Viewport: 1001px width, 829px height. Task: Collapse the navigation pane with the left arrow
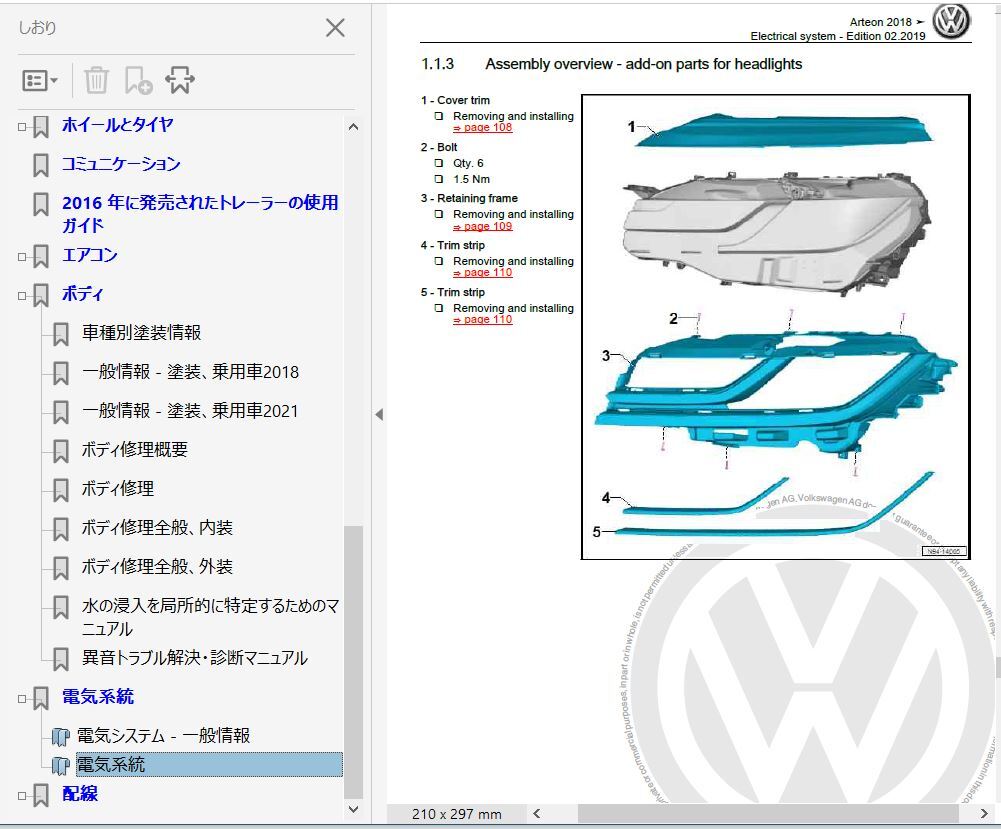click(379, 415)
